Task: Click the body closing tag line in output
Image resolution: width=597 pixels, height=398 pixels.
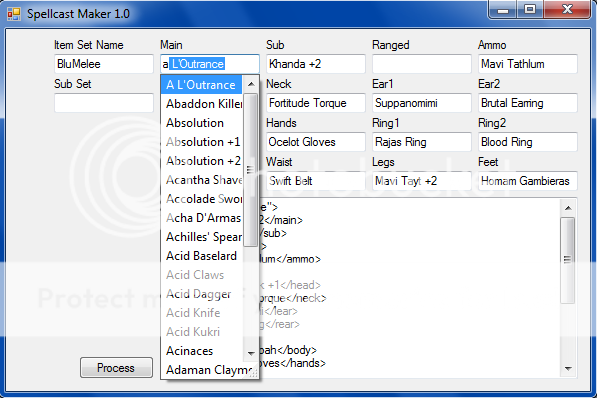Action: [x=288, y=350]
